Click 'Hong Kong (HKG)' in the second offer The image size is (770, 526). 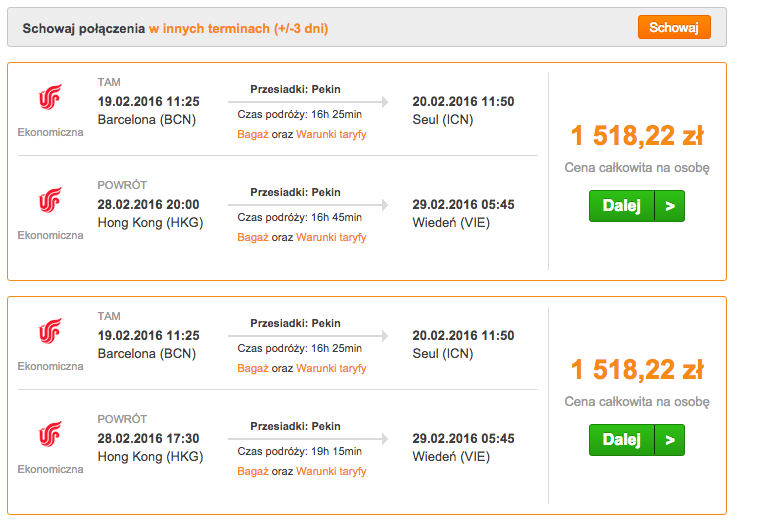pyautogui.click(x=150, y=457)
